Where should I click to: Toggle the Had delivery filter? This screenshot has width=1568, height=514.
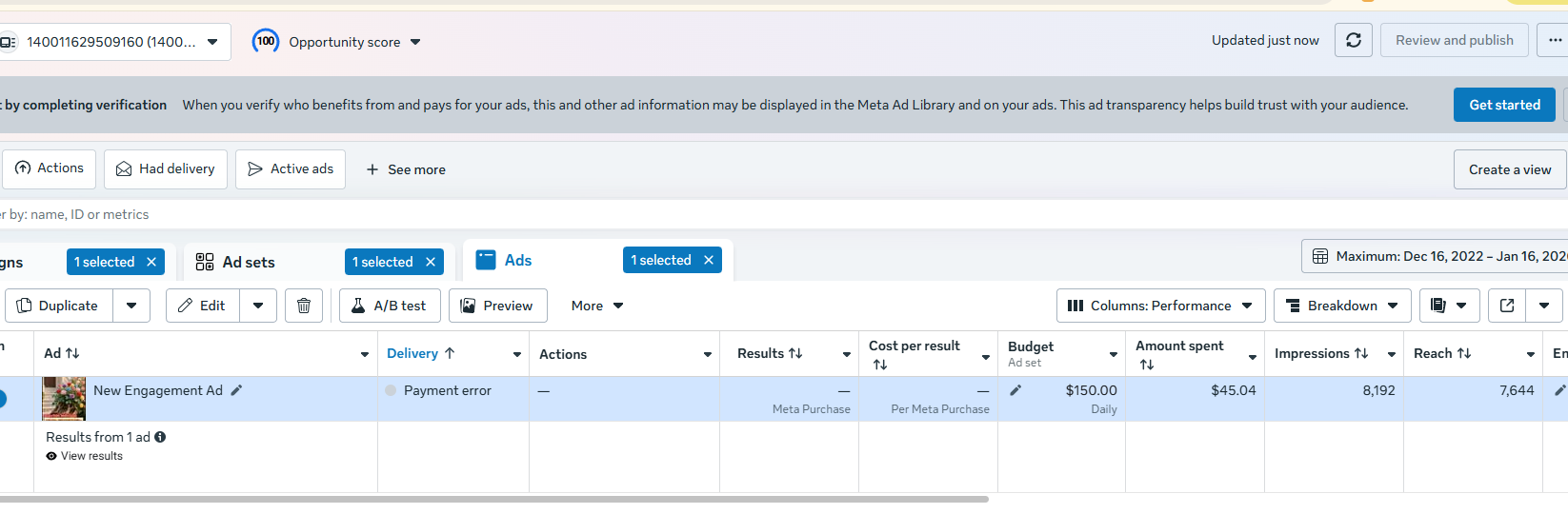166,168
